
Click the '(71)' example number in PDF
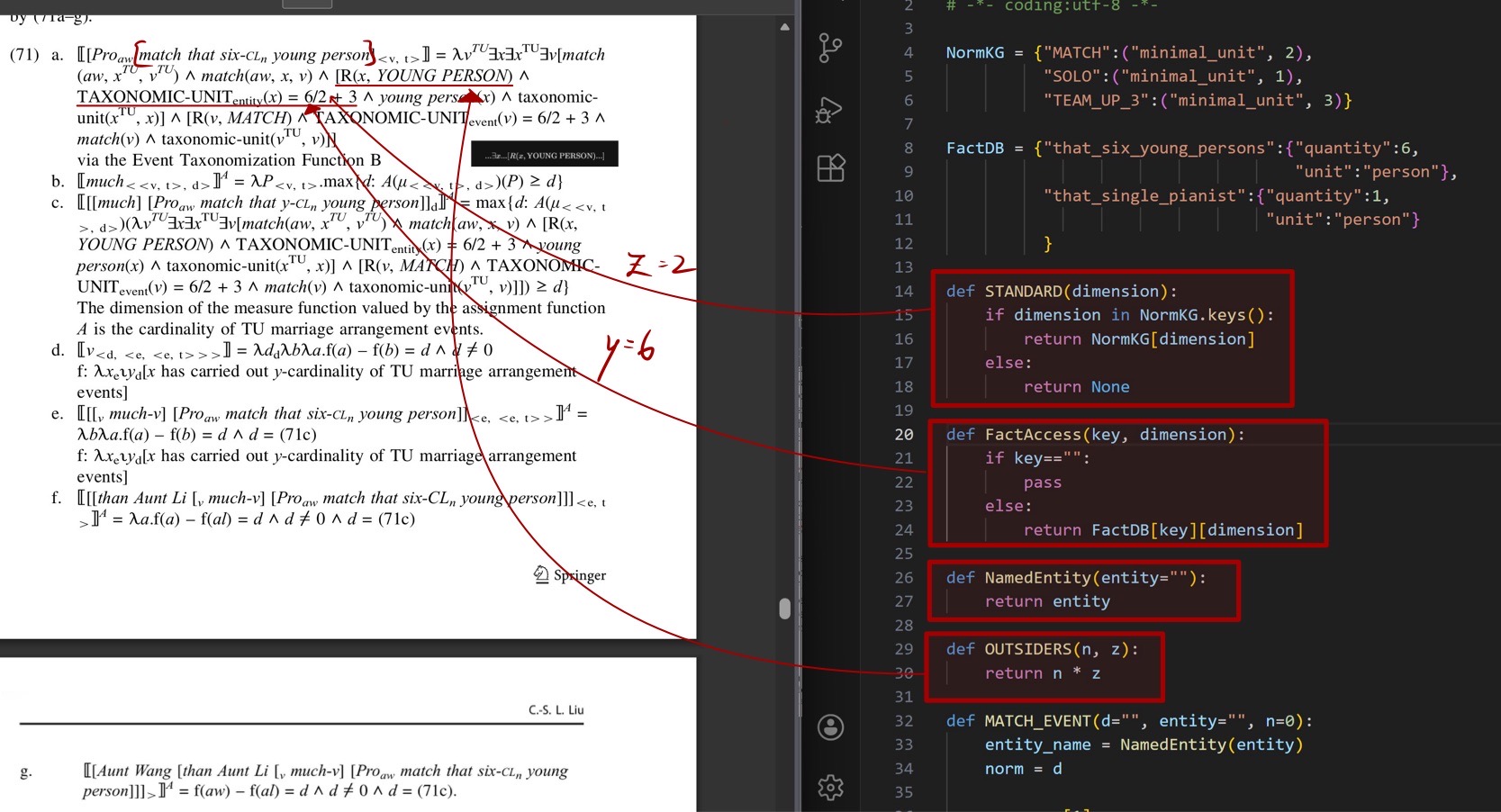pos(24,55)
